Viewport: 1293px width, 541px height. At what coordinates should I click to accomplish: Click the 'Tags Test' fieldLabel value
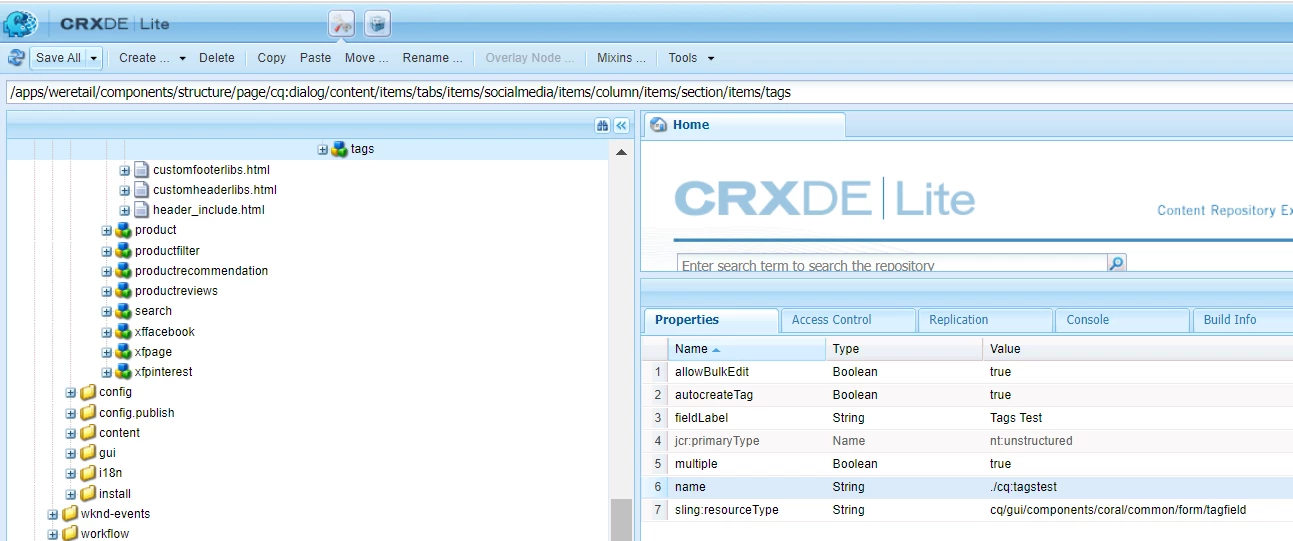pos(1016,418)
